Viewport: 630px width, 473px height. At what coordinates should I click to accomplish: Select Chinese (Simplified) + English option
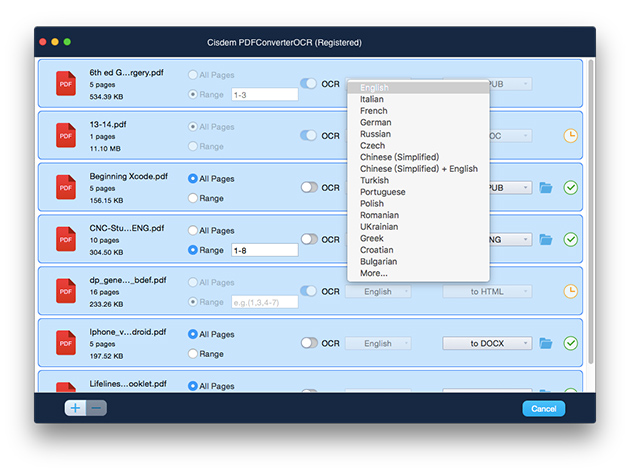pyautogui.click(x=418, y=169)
